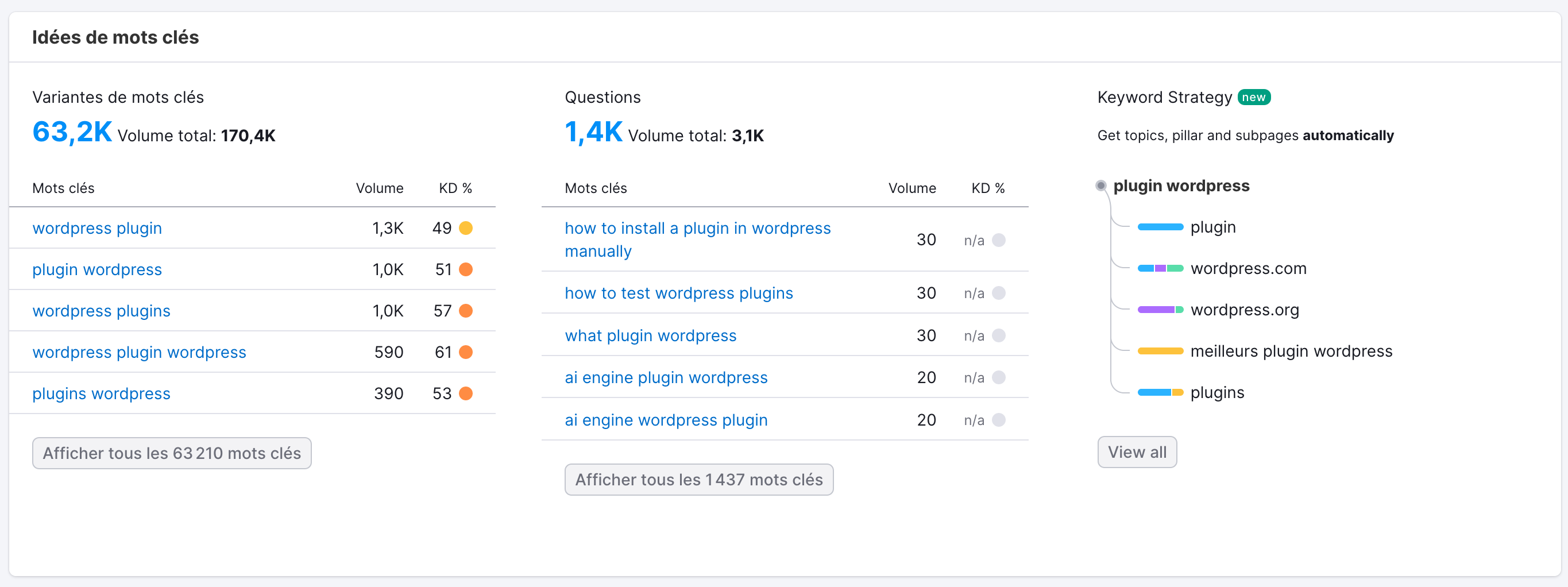Click 'Afficher tous les 1 437 mots clés' button
1568x587 pixels.
pos(699,479)
